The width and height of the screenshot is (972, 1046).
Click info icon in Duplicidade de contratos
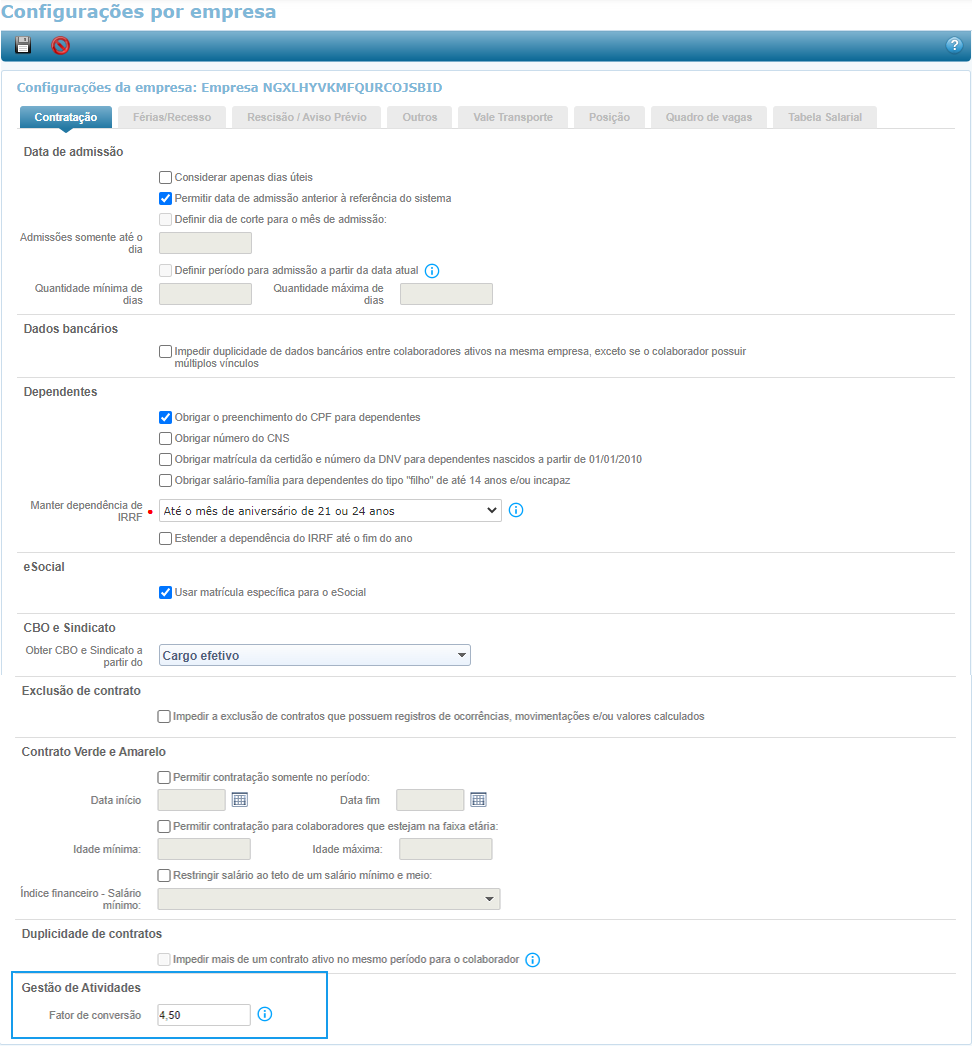[532, 960]
